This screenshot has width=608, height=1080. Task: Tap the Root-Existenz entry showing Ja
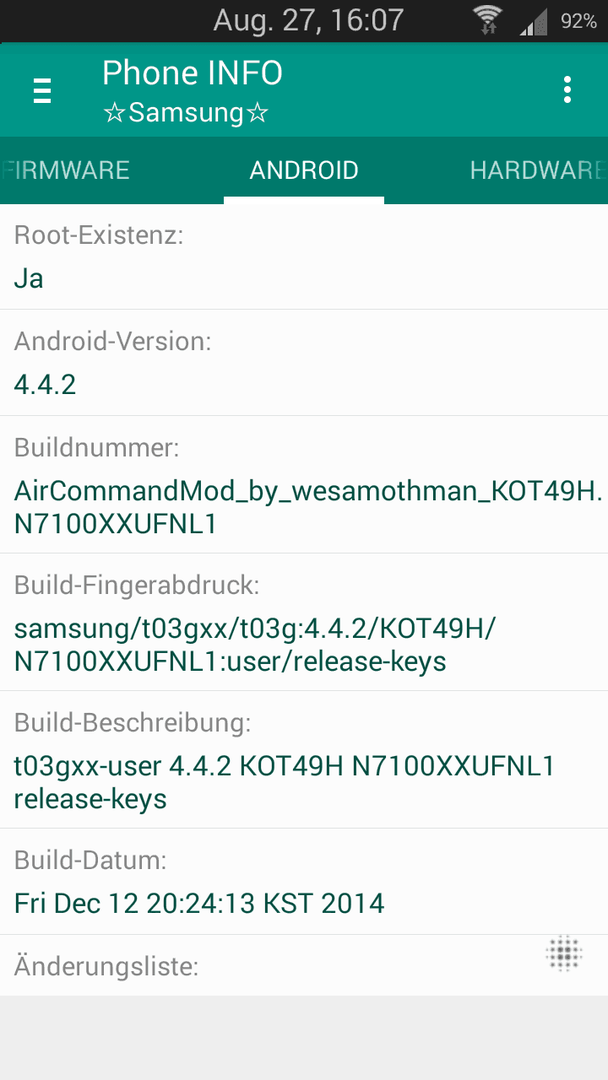coord(304,257)
